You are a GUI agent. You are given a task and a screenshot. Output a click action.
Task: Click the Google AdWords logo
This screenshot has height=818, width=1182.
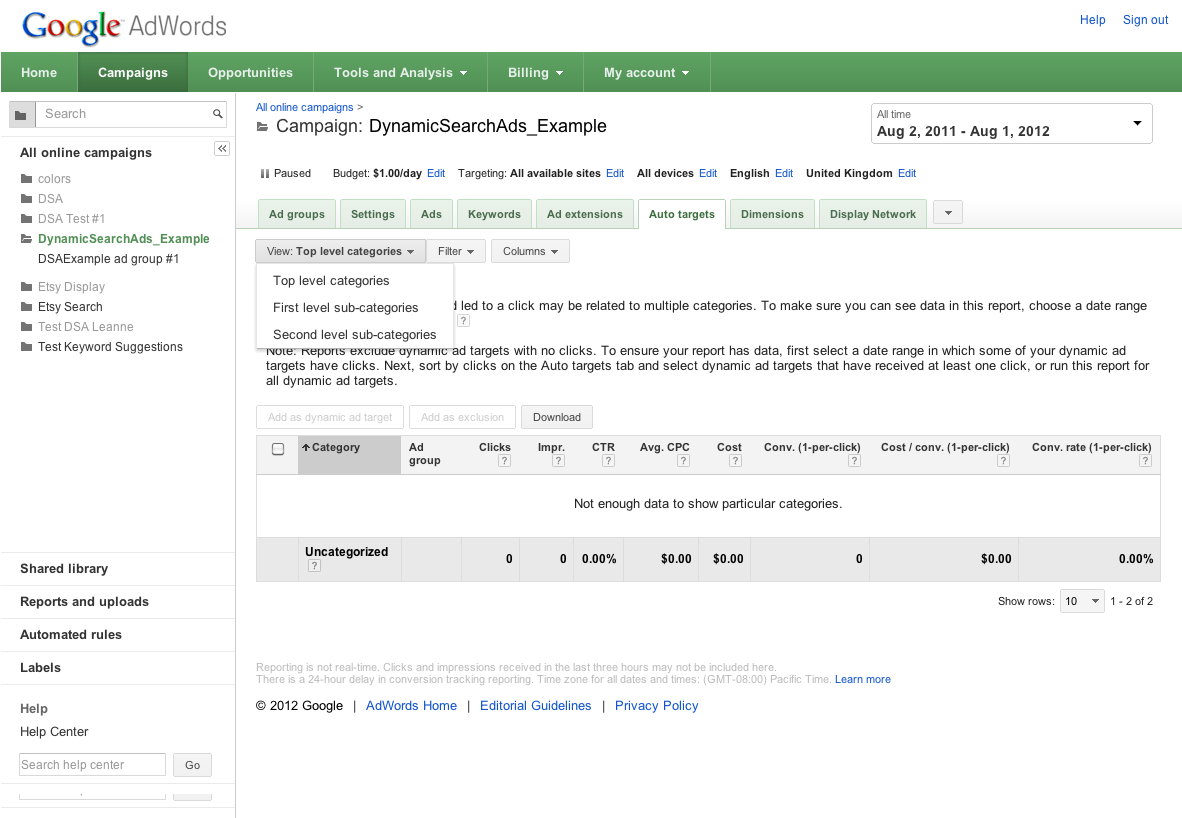(x=124, y=27)
